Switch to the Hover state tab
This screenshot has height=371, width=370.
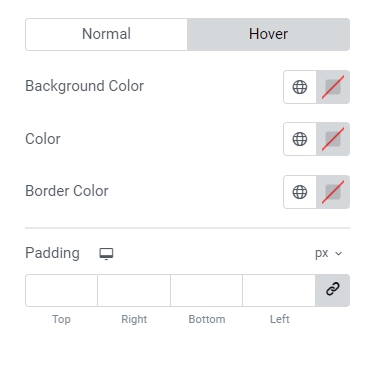coord(268,34)
